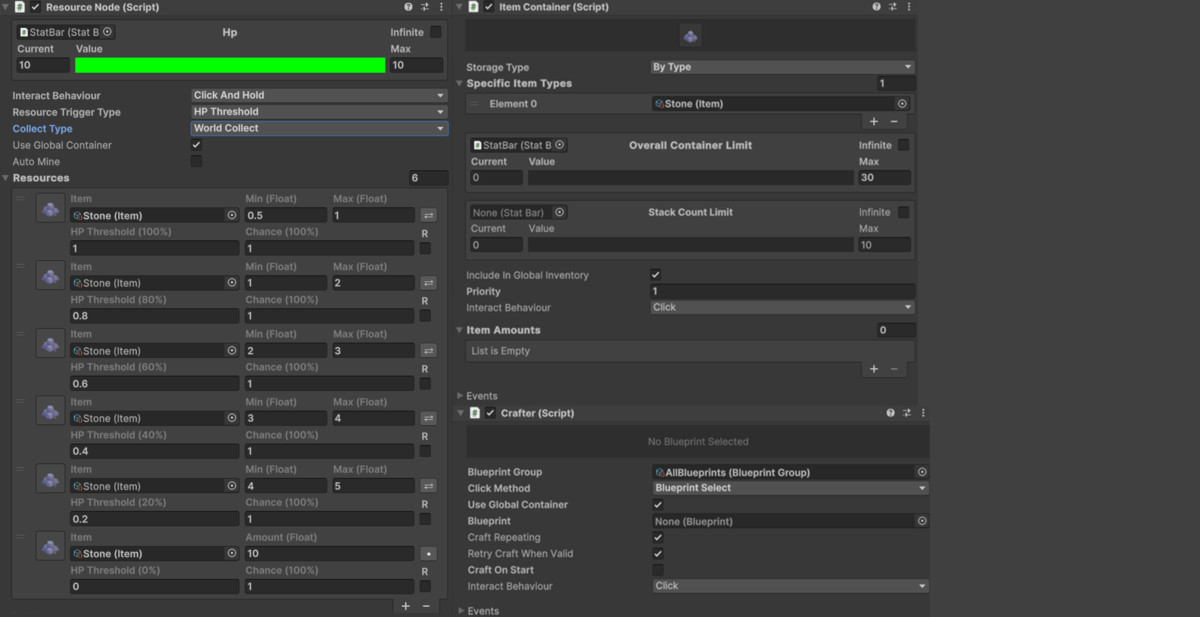Open the None Blueprint object picker
The width and height of the screenshot is (1200, 617).
click(921, 521)
